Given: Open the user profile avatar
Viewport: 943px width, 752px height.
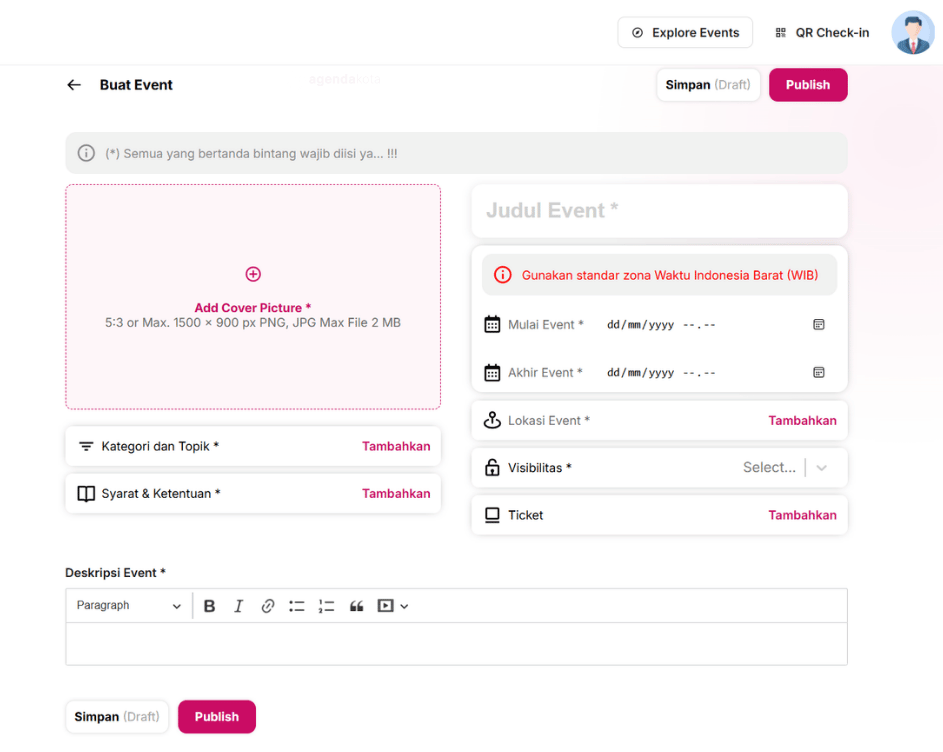Looking at the screenshot, I should click(912, 33).
